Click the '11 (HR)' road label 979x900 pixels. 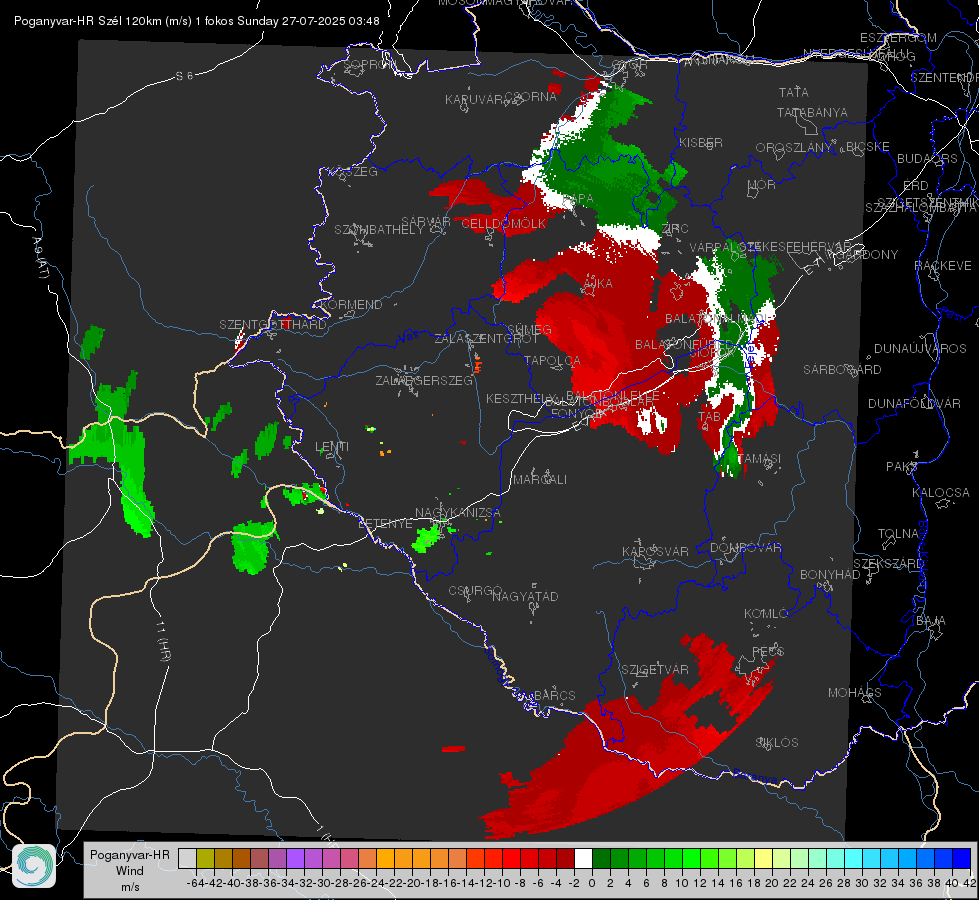tap(164, 641)
